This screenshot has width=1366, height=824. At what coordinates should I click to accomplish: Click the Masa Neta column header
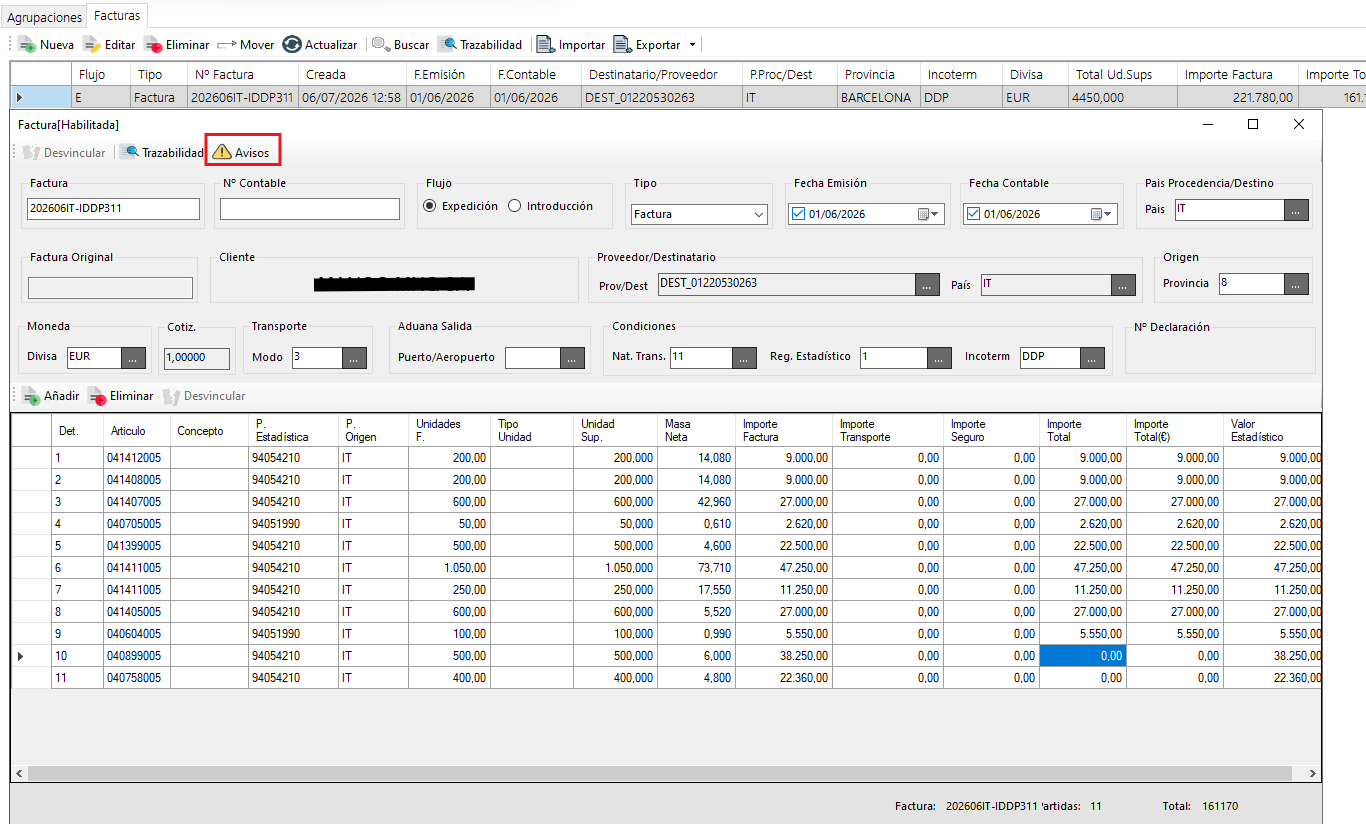(x=697, y=430)
